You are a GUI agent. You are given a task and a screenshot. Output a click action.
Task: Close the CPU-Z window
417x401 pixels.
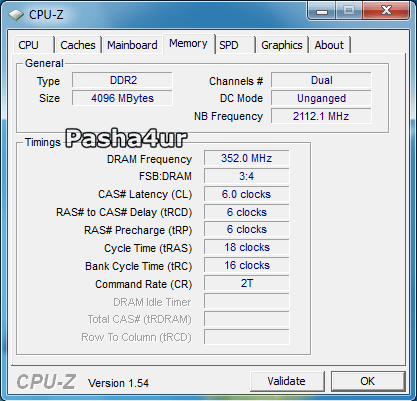[x=386, y=11]
